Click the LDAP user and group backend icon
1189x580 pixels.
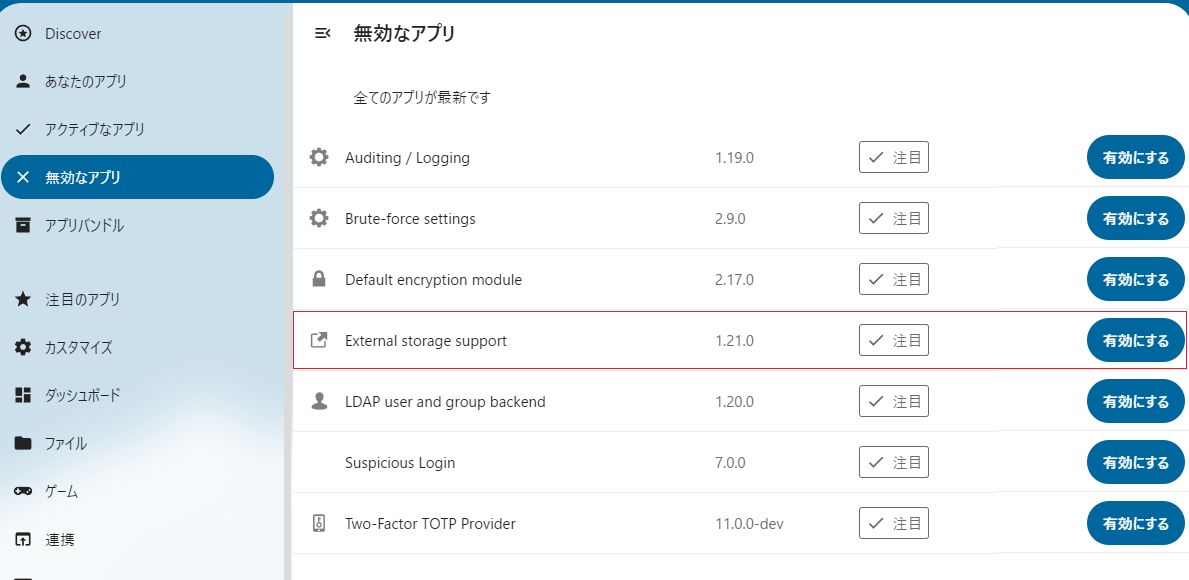click(318, 401)
